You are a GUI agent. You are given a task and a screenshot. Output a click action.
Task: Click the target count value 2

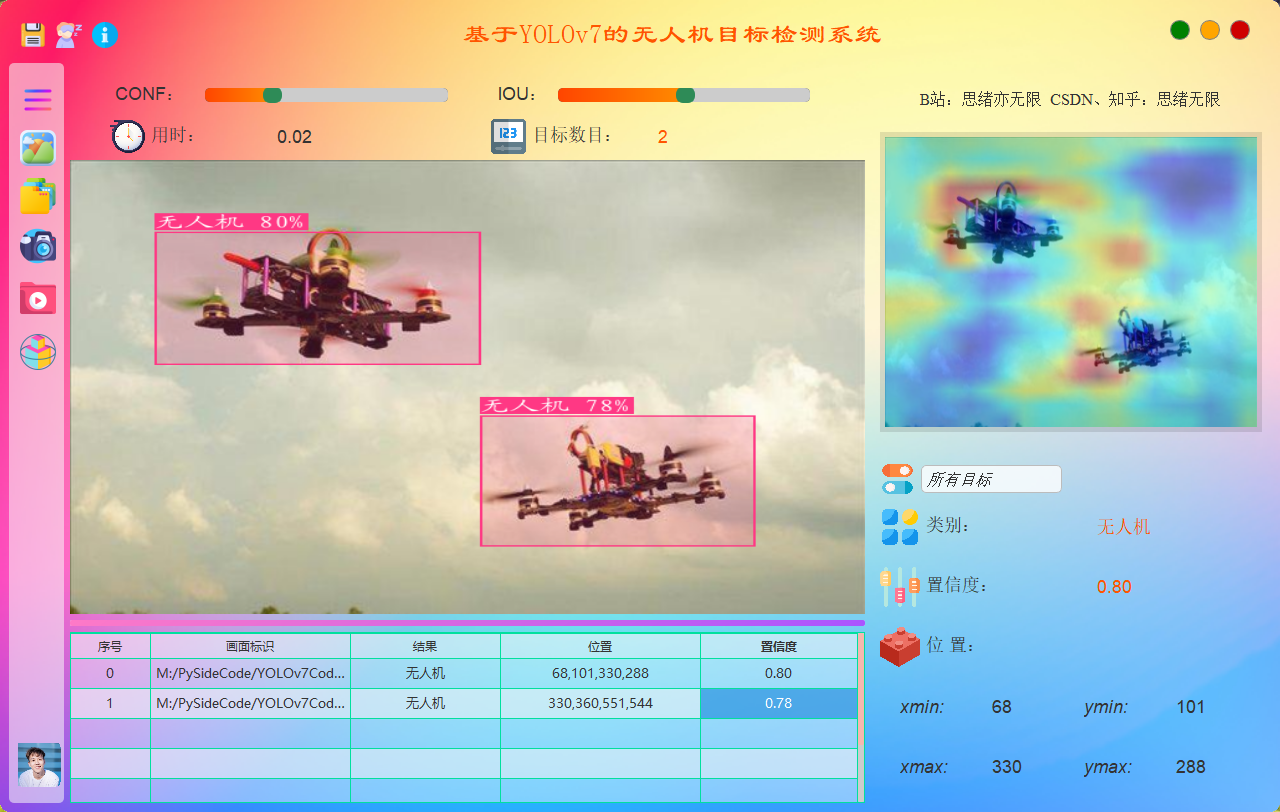coord(663,137)
